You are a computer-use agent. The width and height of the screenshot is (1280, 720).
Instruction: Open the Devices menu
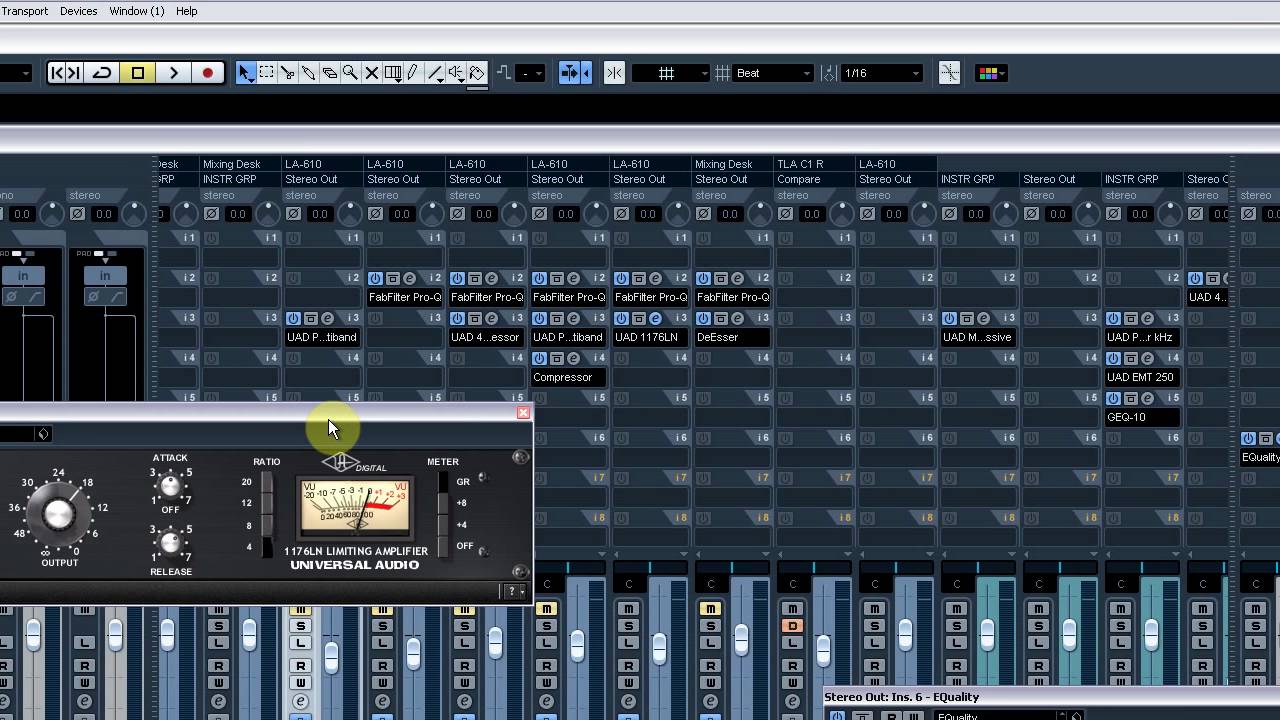[x=78, y=11]
